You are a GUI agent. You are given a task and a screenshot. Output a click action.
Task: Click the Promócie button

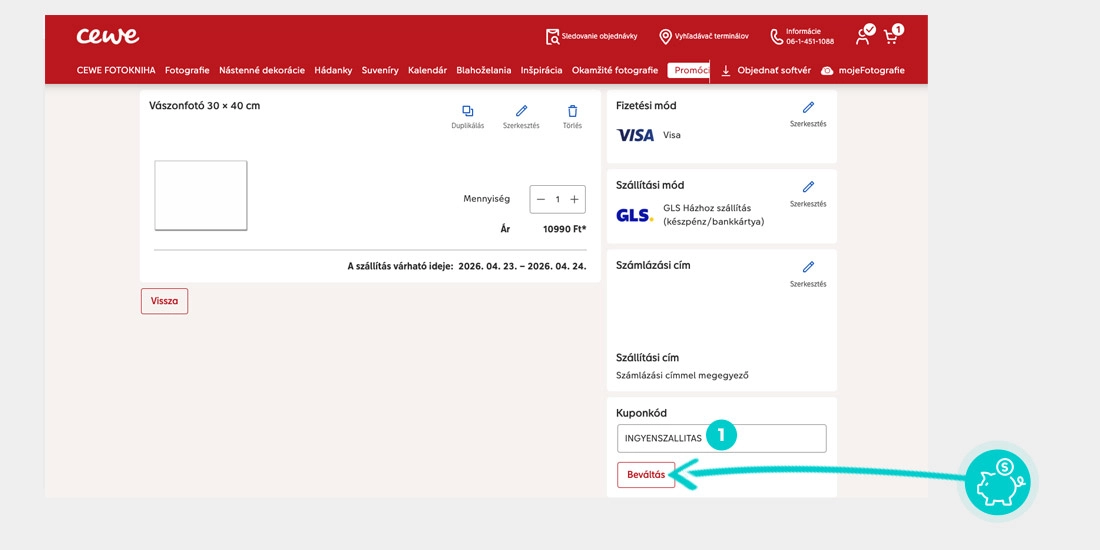coord(688,70)
